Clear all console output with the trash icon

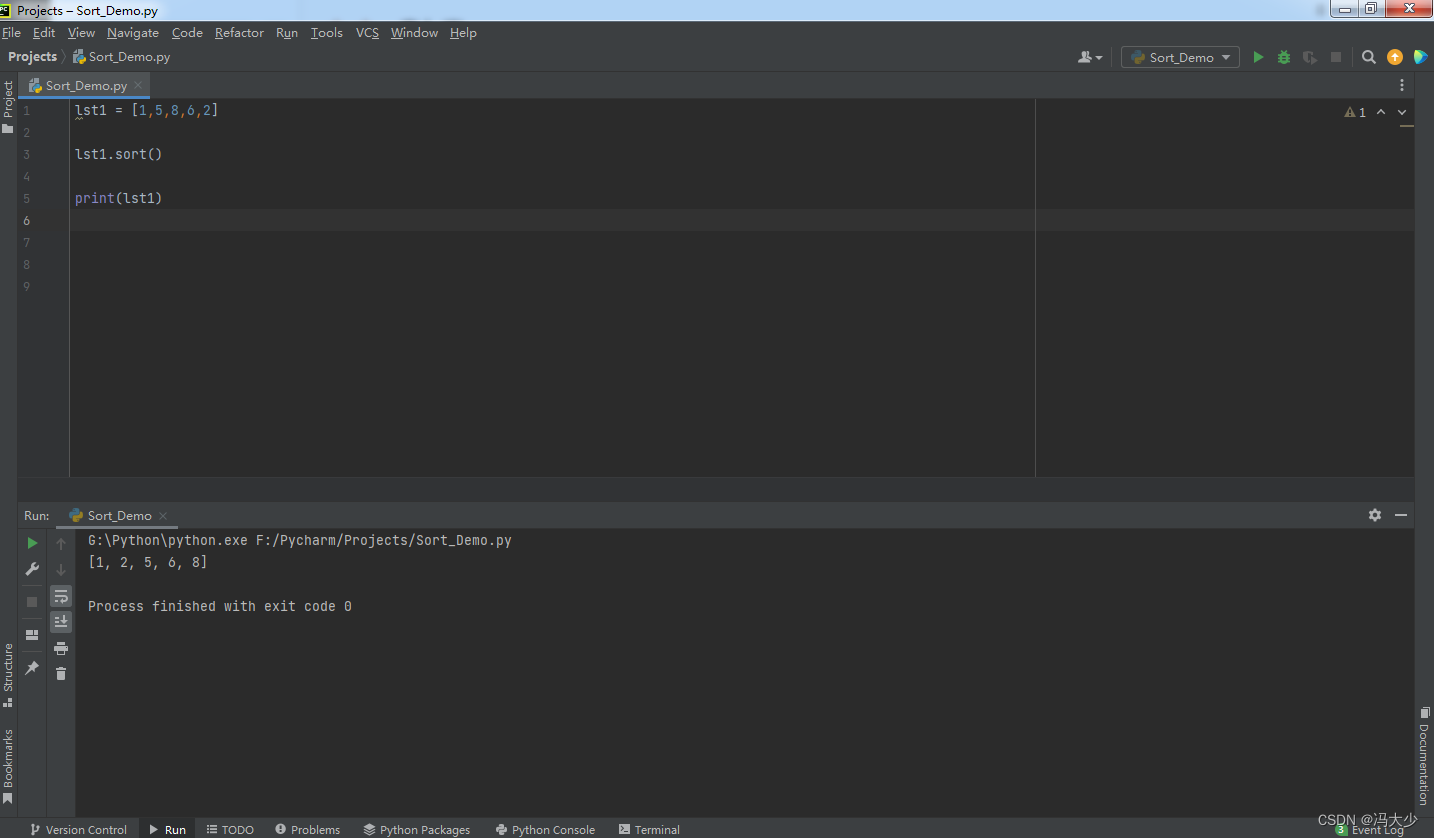tap(61, 674)
